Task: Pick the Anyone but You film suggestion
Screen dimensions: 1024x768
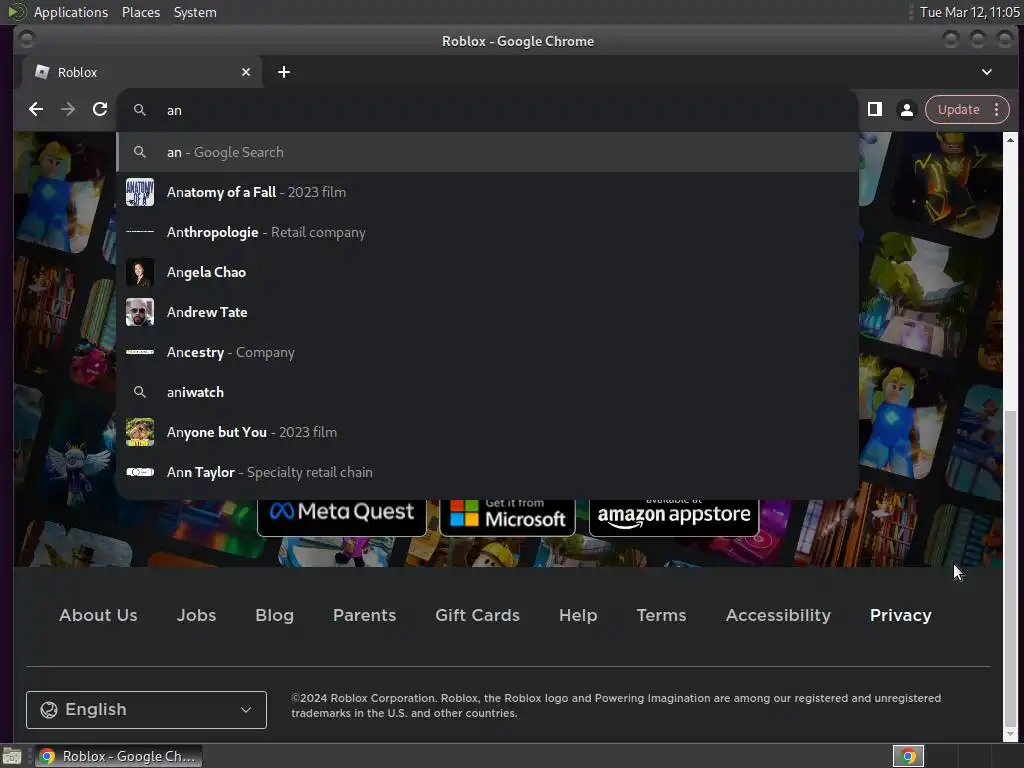Action: [x=487, y=432]
